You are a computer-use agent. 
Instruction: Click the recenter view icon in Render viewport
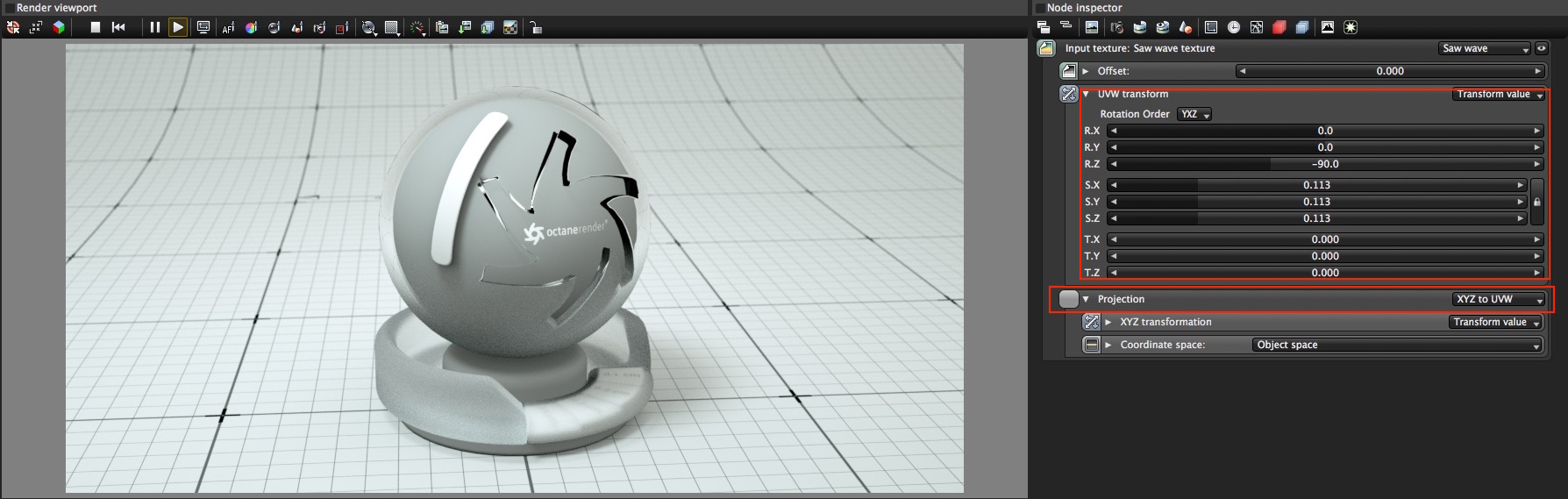[13, 27]
